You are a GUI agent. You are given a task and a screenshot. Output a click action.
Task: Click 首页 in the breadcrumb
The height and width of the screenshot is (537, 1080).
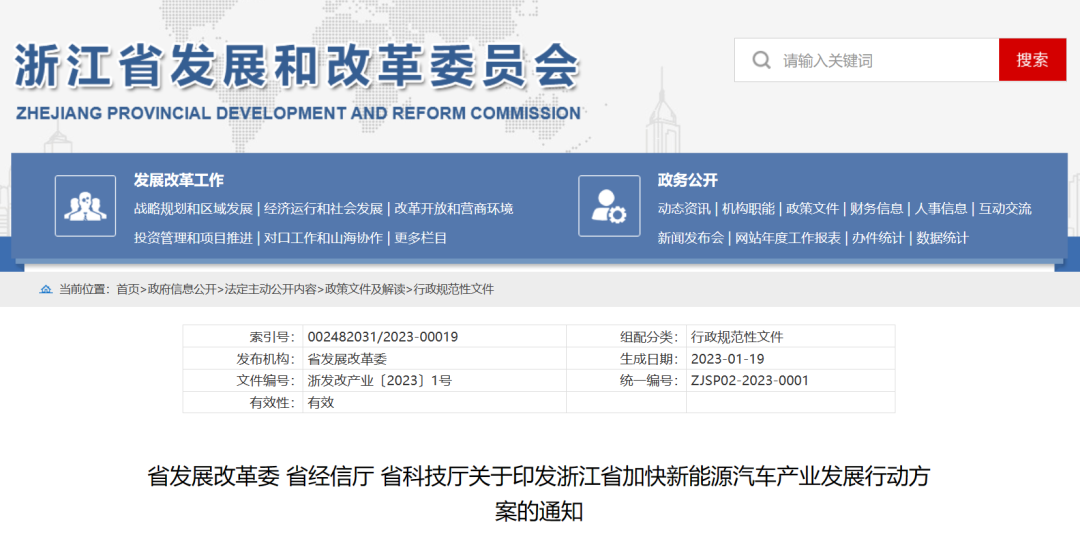tap(128, 289)
